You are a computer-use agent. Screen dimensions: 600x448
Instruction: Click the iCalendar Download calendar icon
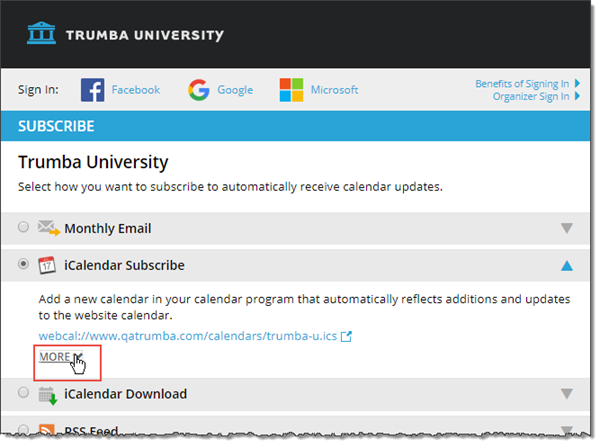[48, 396]
